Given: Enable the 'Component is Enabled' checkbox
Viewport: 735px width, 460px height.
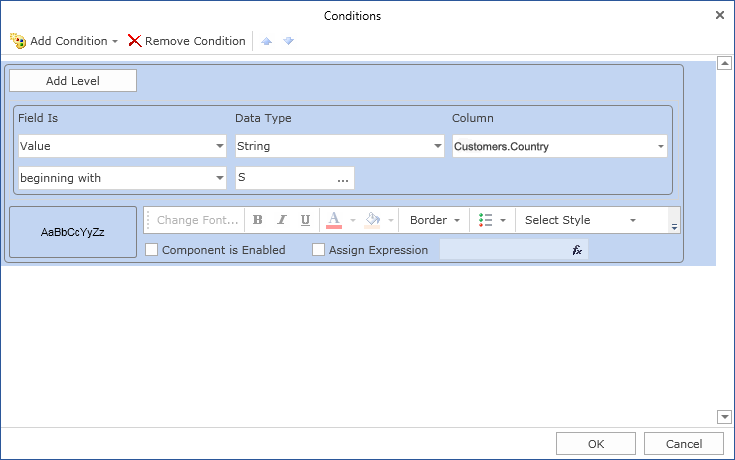Looking at the screenshot, I should tap(152, 250).
